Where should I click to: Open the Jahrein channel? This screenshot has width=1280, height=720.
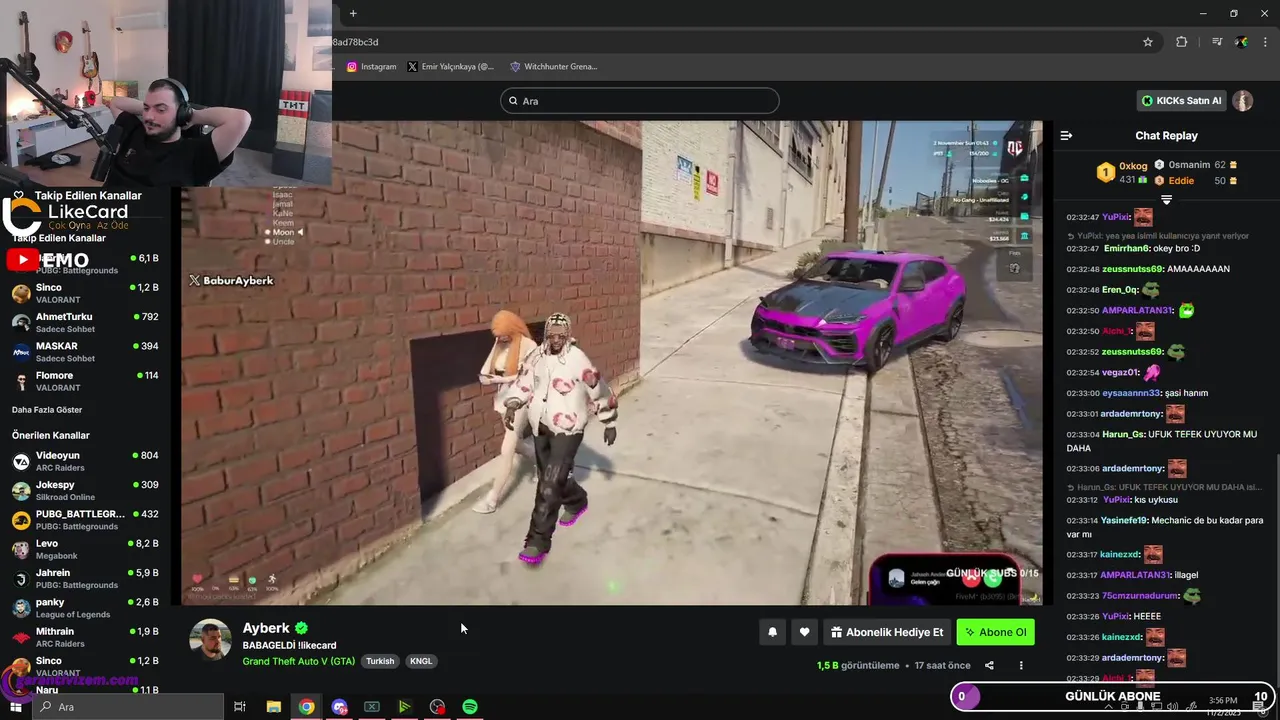[x=85, y=578]
